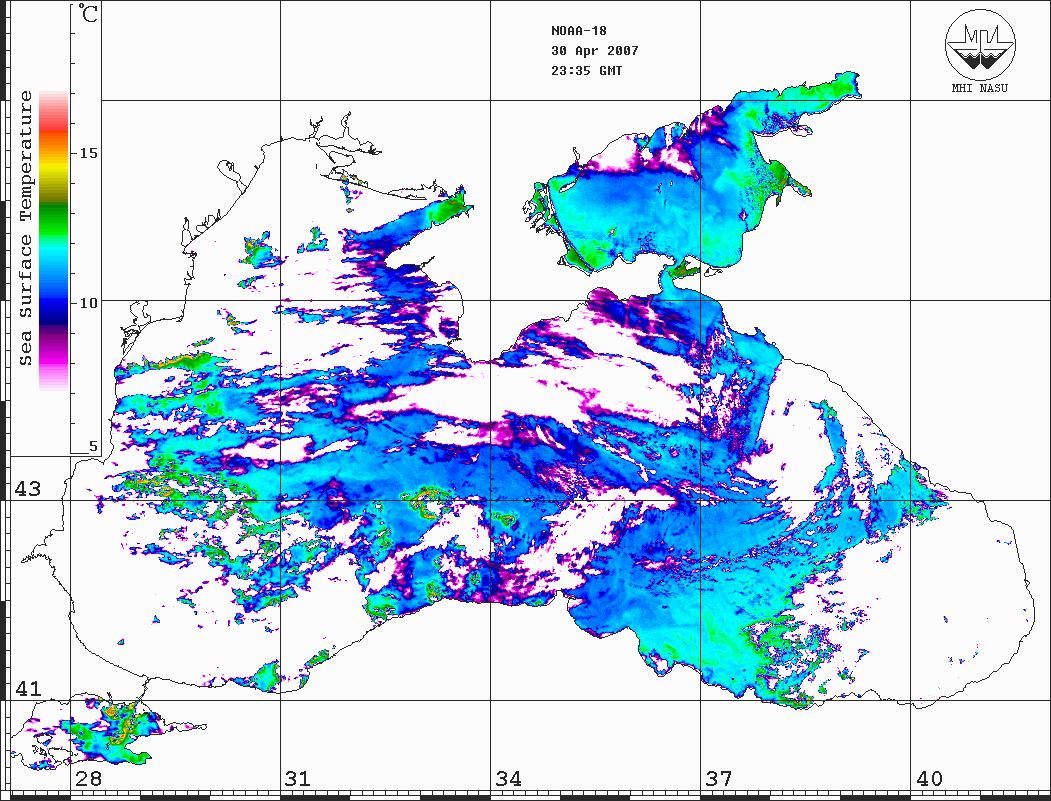Click the 'Sea Surface Temperature' vertical label

tap(25, 229)
